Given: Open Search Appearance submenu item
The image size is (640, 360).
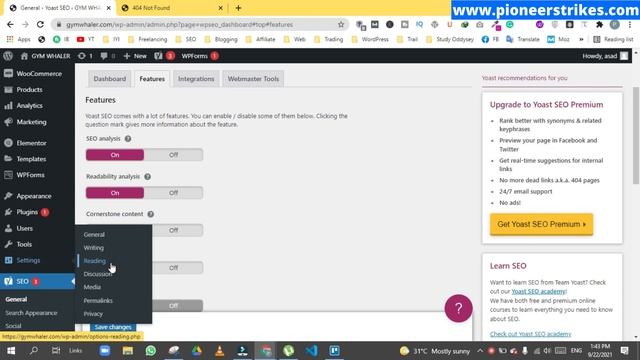Looking at the screenshot, I should pos(31,313).
